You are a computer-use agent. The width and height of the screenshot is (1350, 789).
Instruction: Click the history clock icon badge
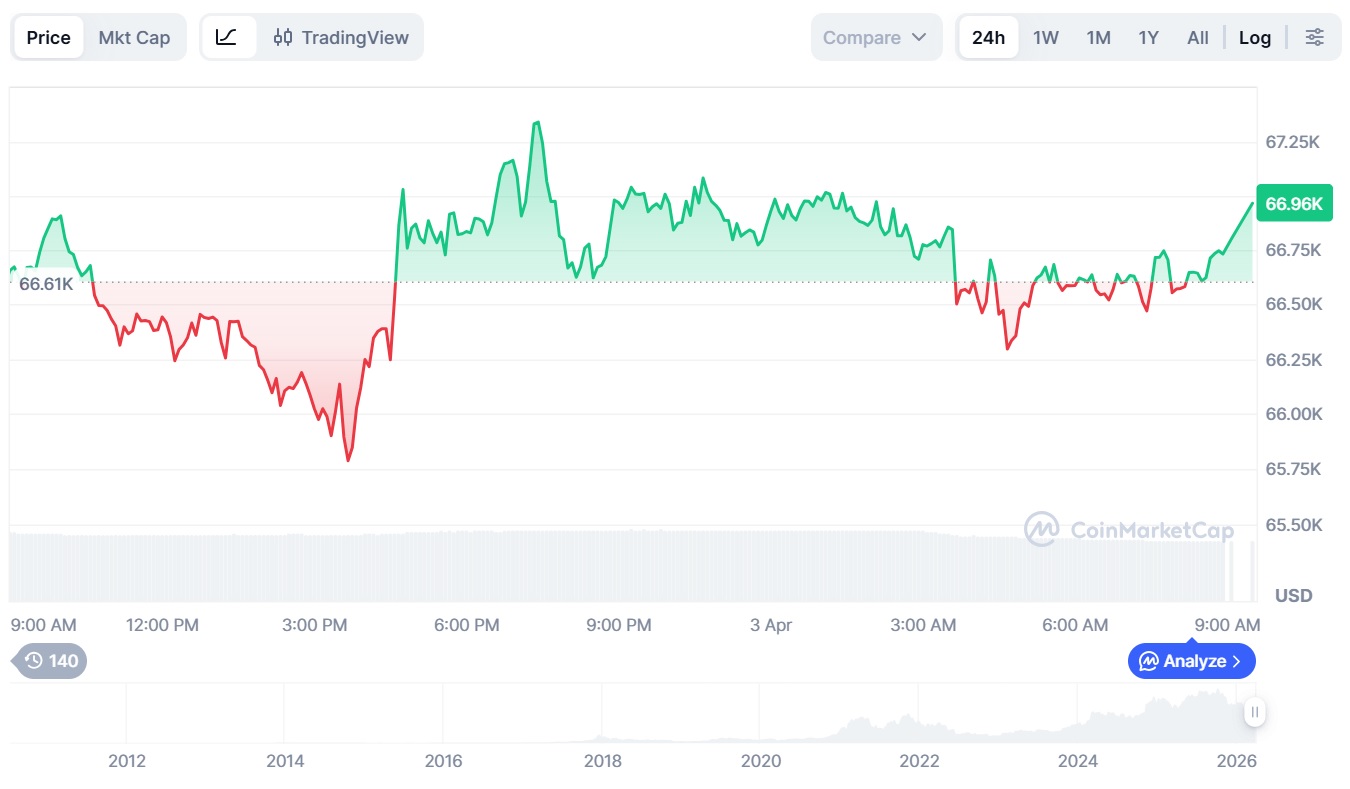[49, 661]
